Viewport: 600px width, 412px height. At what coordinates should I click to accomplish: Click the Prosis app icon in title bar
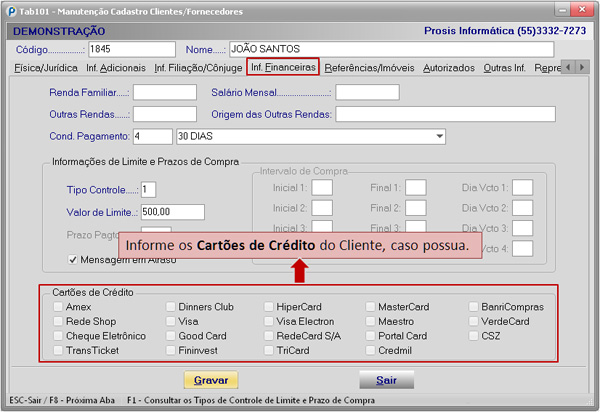pyautogui.click(x=12, y=11)
